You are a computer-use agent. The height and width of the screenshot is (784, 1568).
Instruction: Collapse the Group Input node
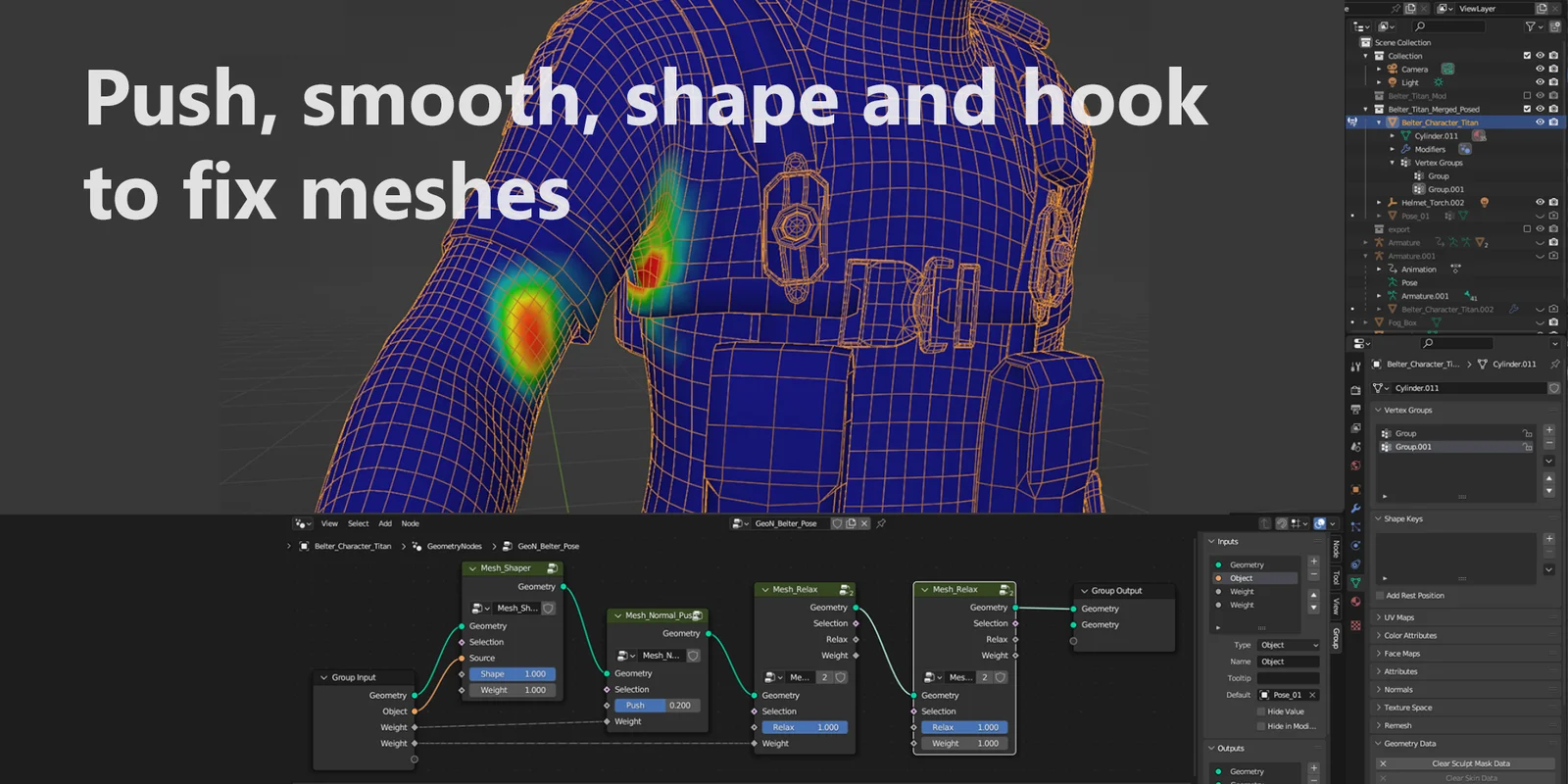click(323, 677)
